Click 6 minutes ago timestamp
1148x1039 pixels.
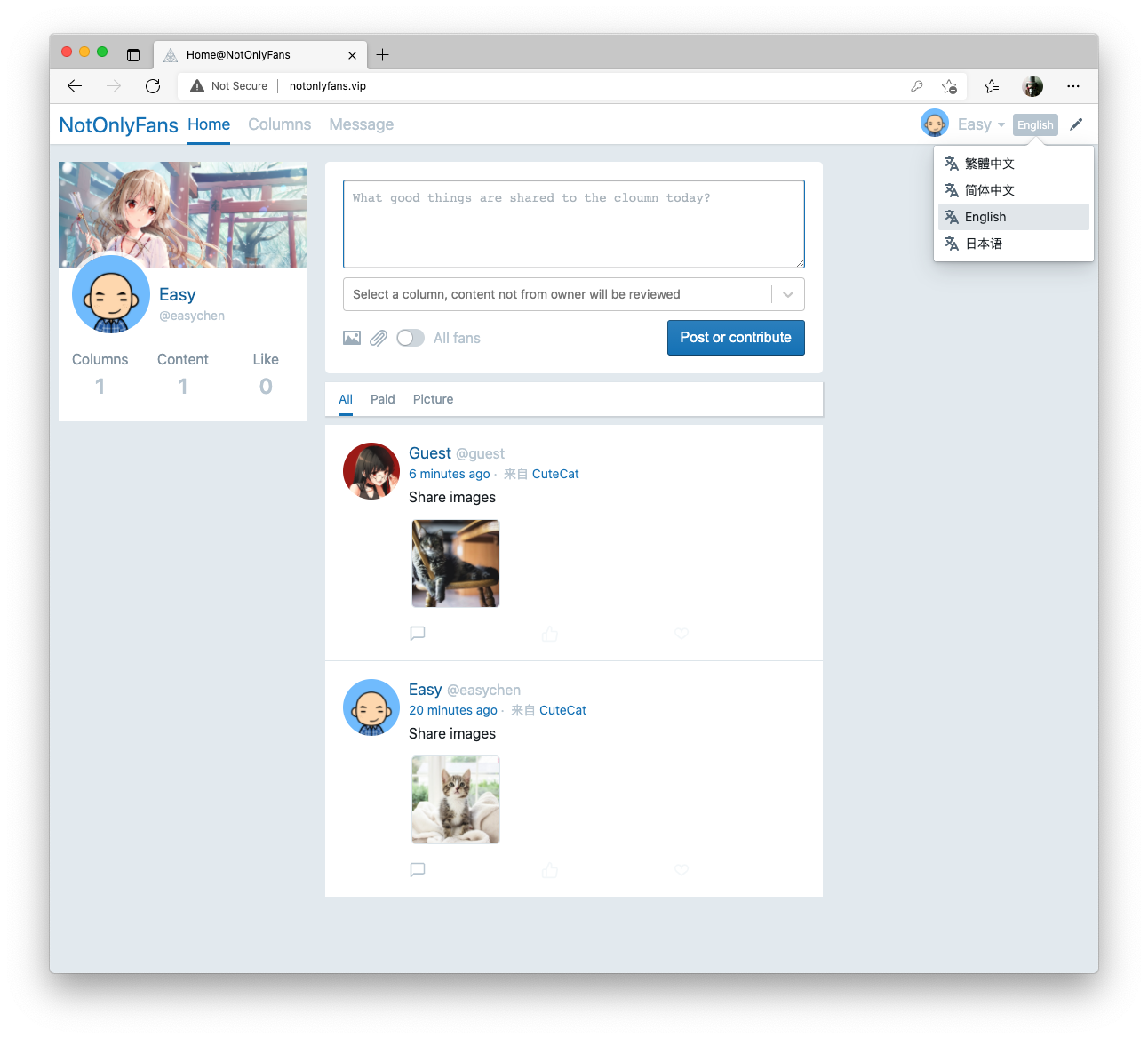[450, 474]
